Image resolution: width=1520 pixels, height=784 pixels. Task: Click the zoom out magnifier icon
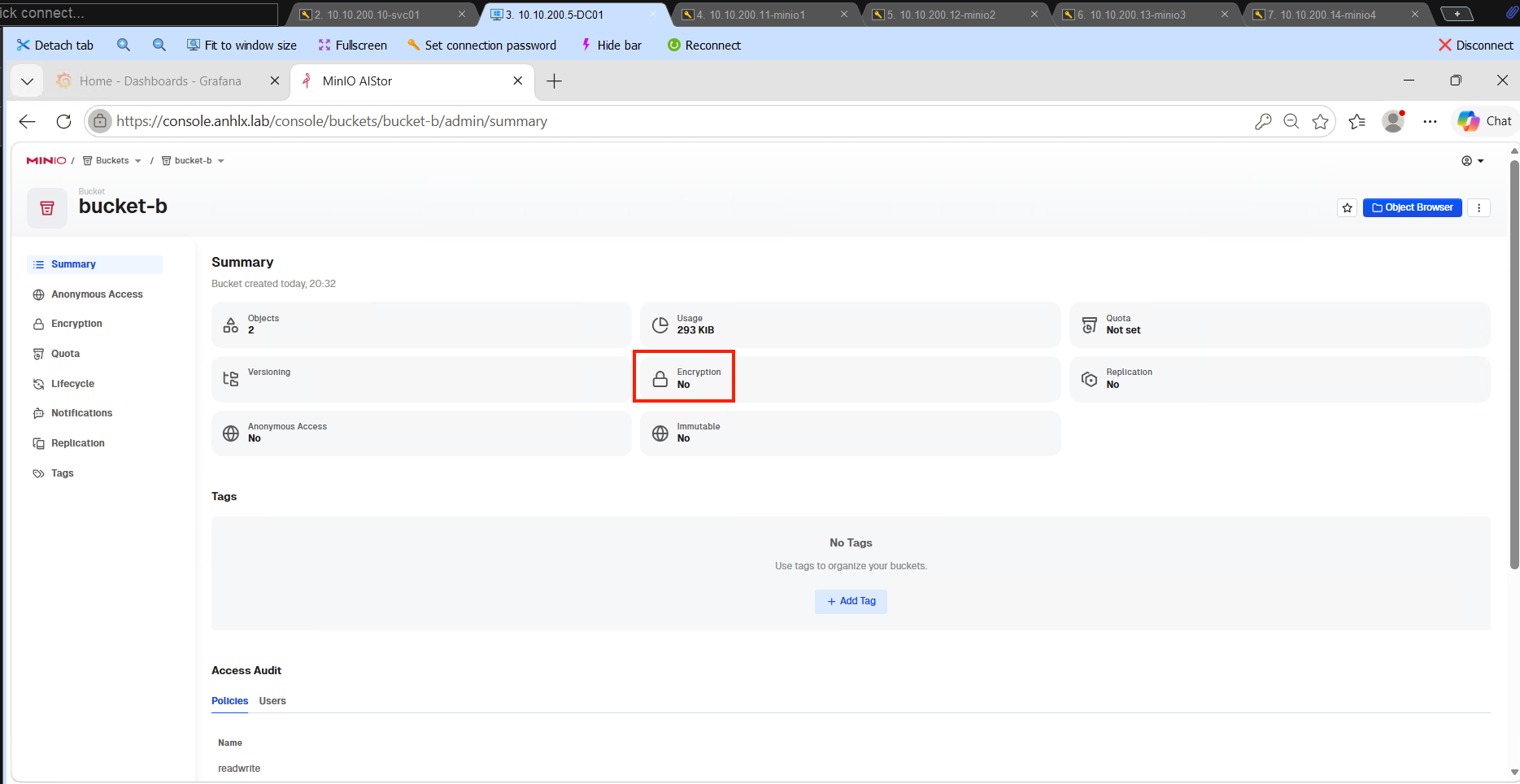159,46
